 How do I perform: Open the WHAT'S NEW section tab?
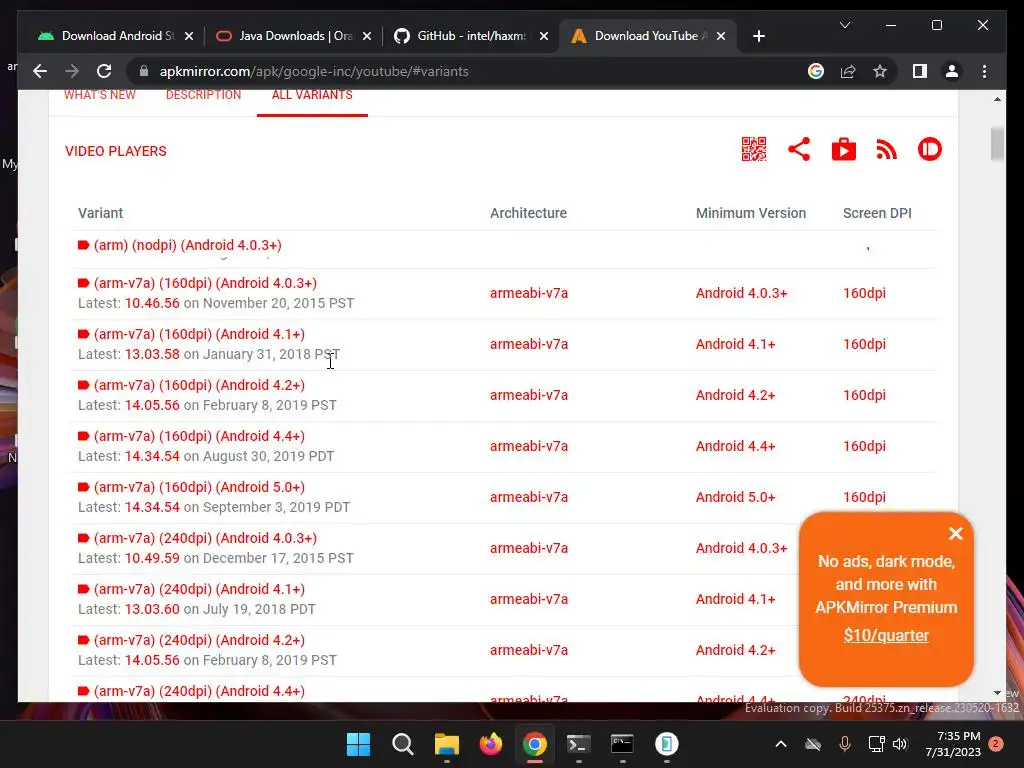coord(100,95)
